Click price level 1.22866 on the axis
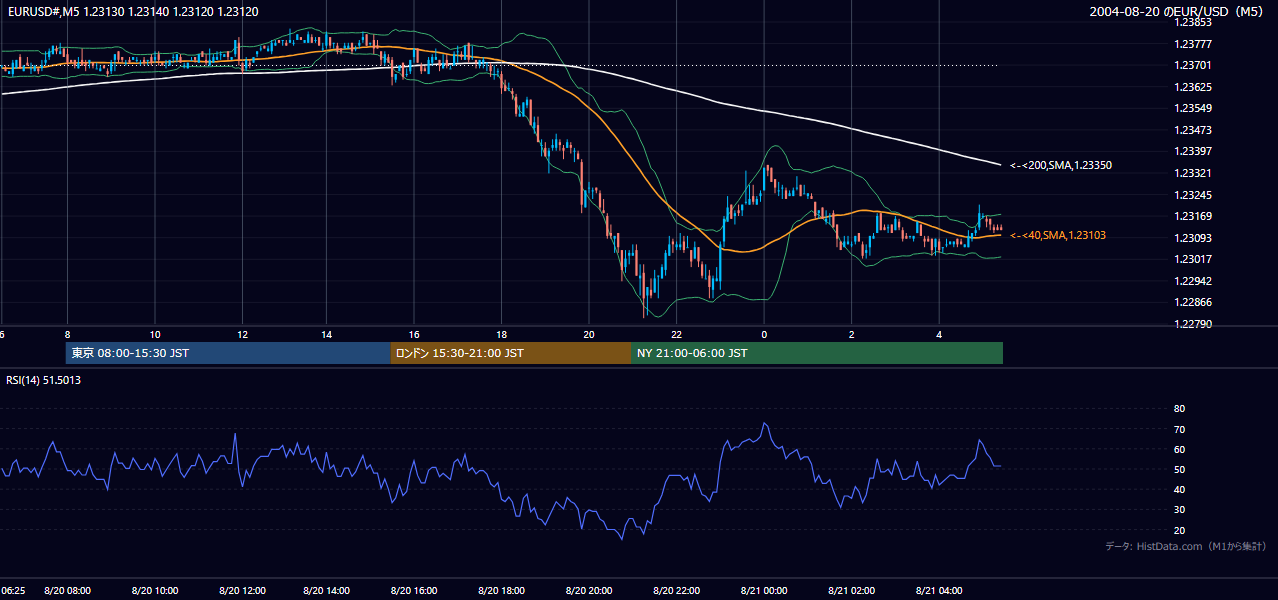This screenshot has height=600, width=1278. (1194, 302)
